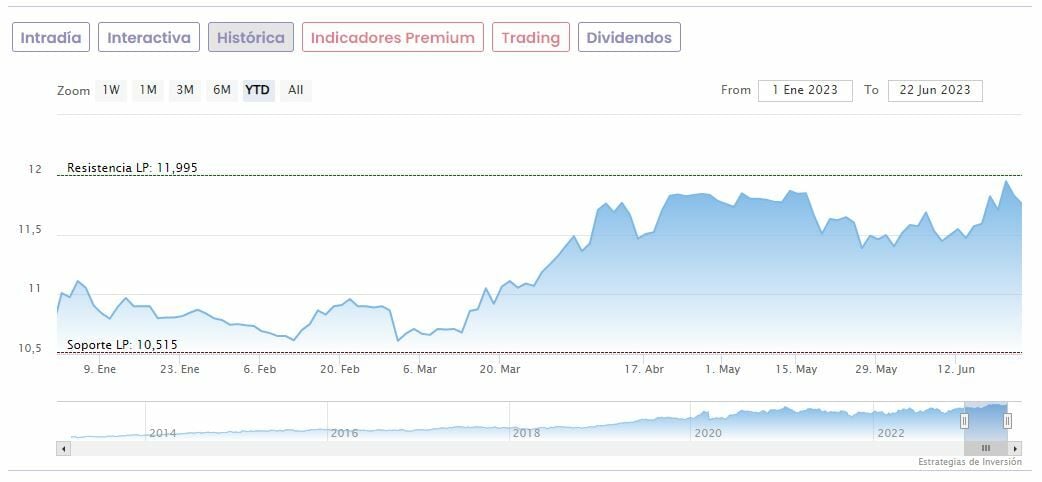
Task: Show the Dividendos tab
Action: tap(629, 38)
